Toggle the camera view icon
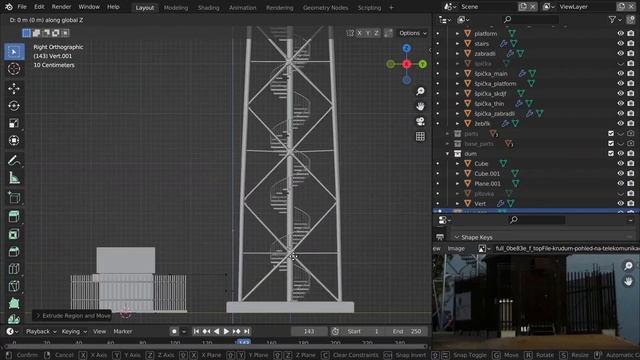Image resolution: width=640 pixels, height=360 pixels. [420, 121]
